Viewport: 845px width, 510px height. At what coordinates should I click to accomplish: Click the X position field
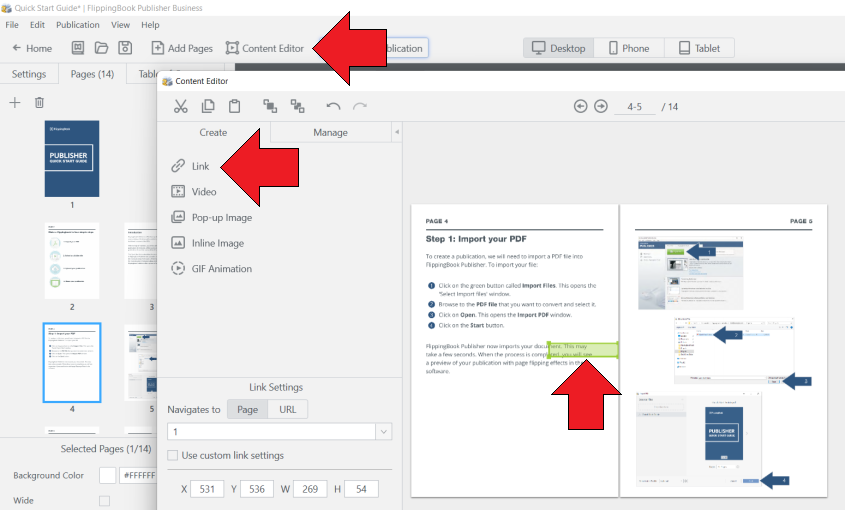[x=207, y=489]
